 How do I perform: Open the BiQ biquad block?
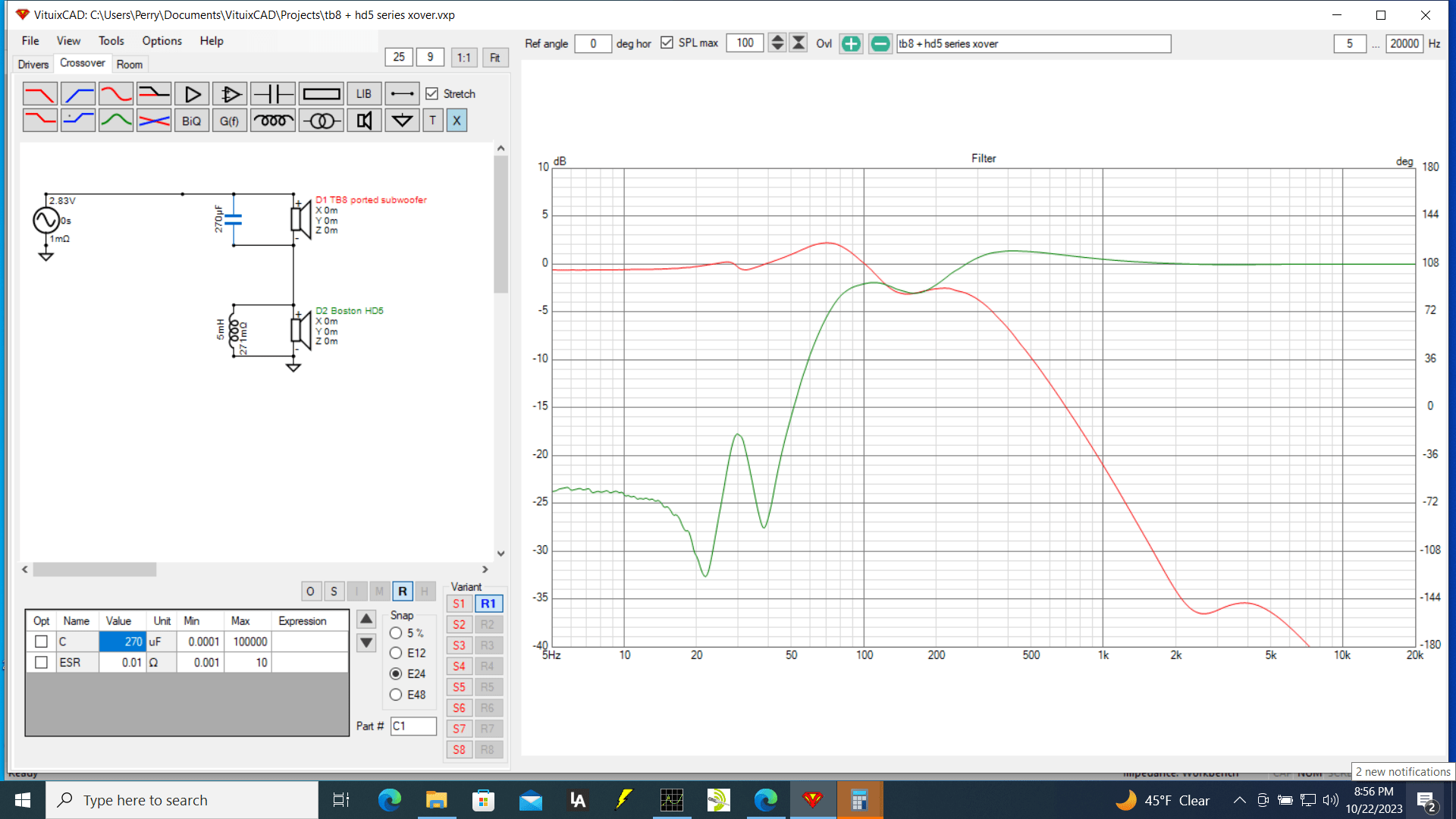tap(192, 121)
